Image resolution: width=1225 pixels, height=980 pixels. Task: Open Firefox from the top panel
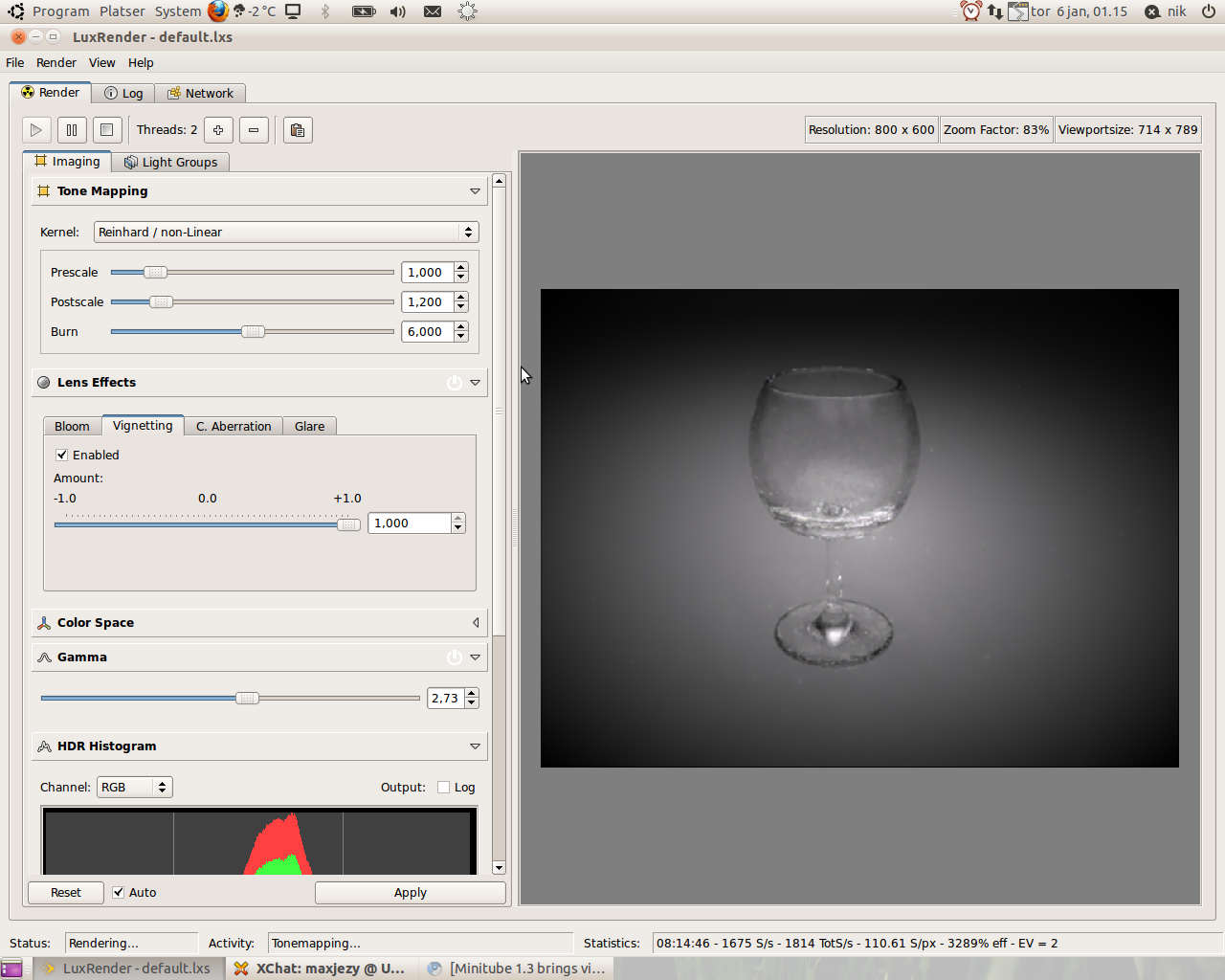[218, 11]
